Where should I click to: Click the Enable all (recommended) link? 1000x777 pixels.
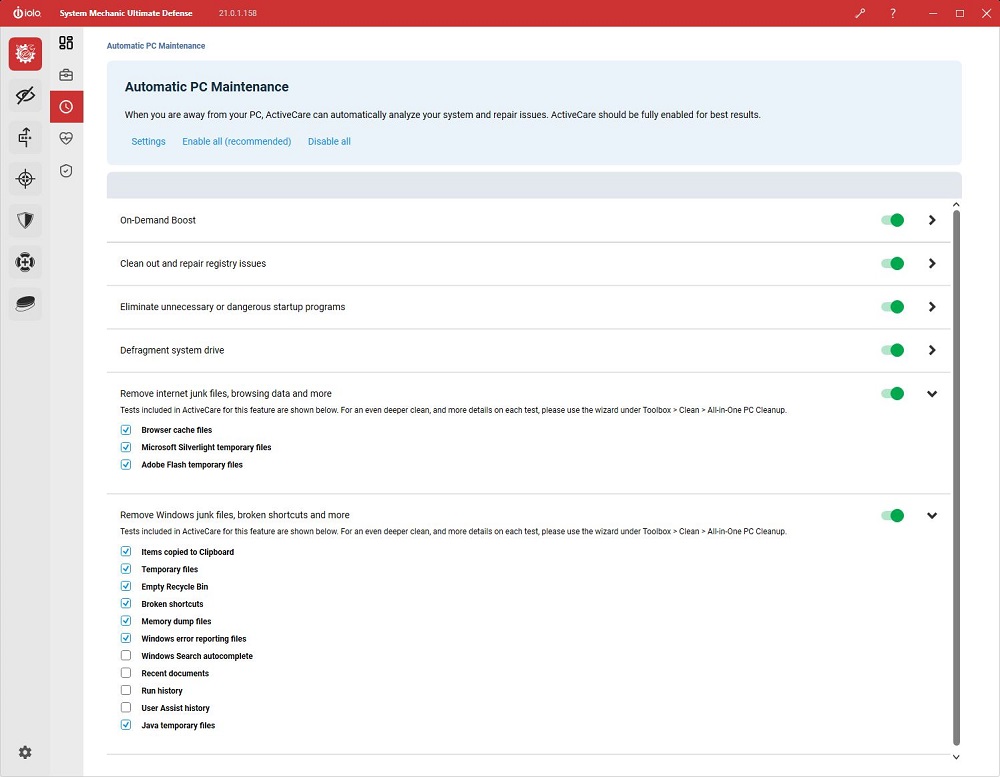(x=237, y=142)
